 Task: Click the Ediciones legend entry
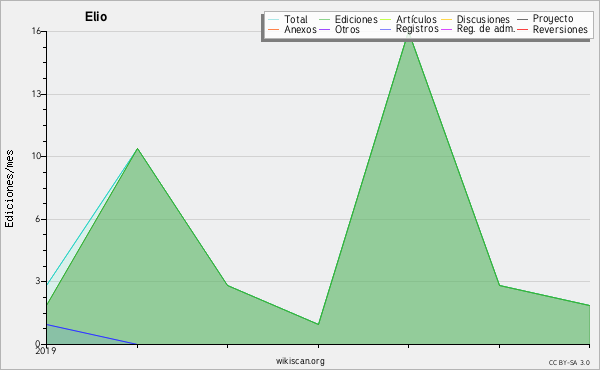(x=348, y=19)
